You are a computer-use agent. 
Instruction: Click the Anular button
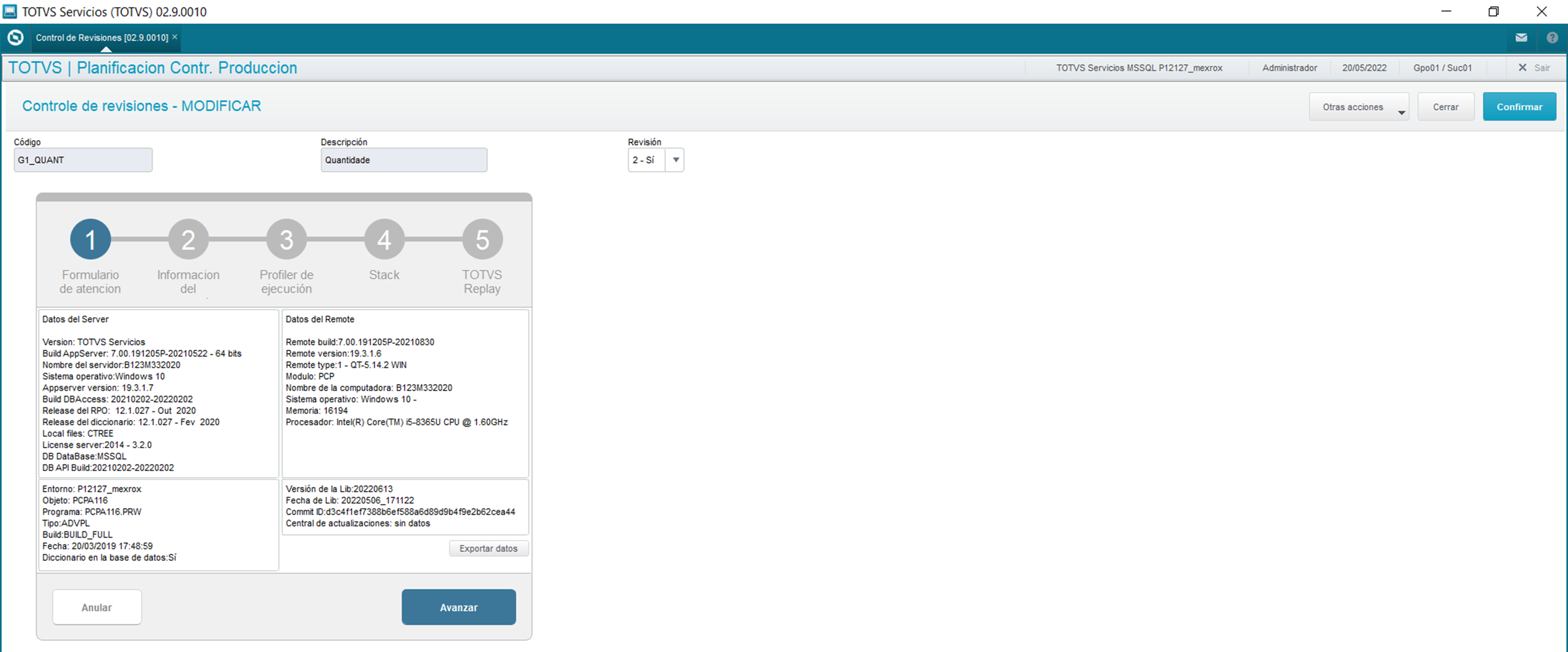(97, 607)
